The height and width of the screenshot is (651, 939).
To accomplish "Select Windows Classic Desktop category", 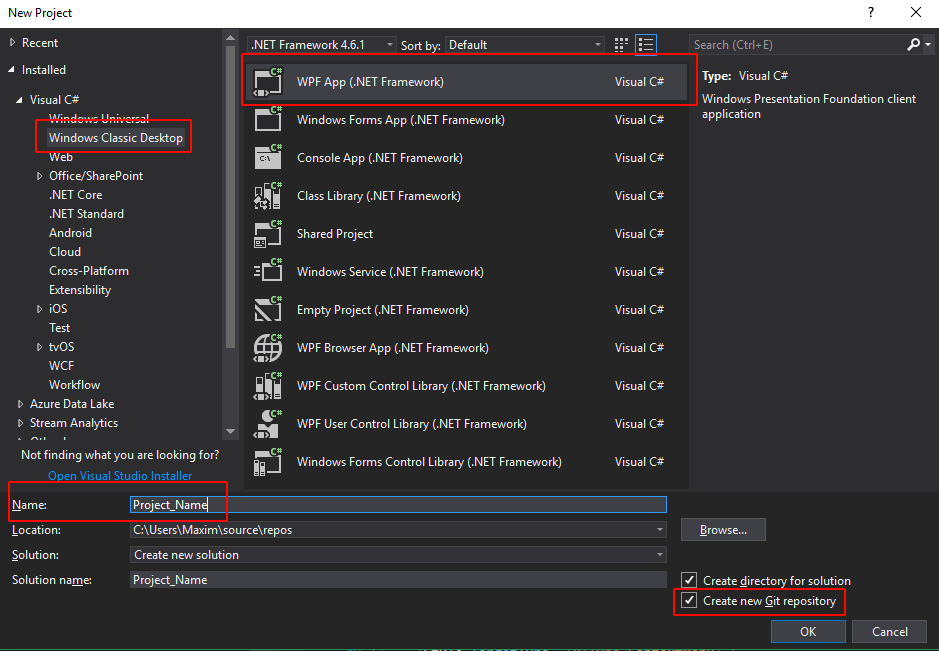I will click(116, 138).
